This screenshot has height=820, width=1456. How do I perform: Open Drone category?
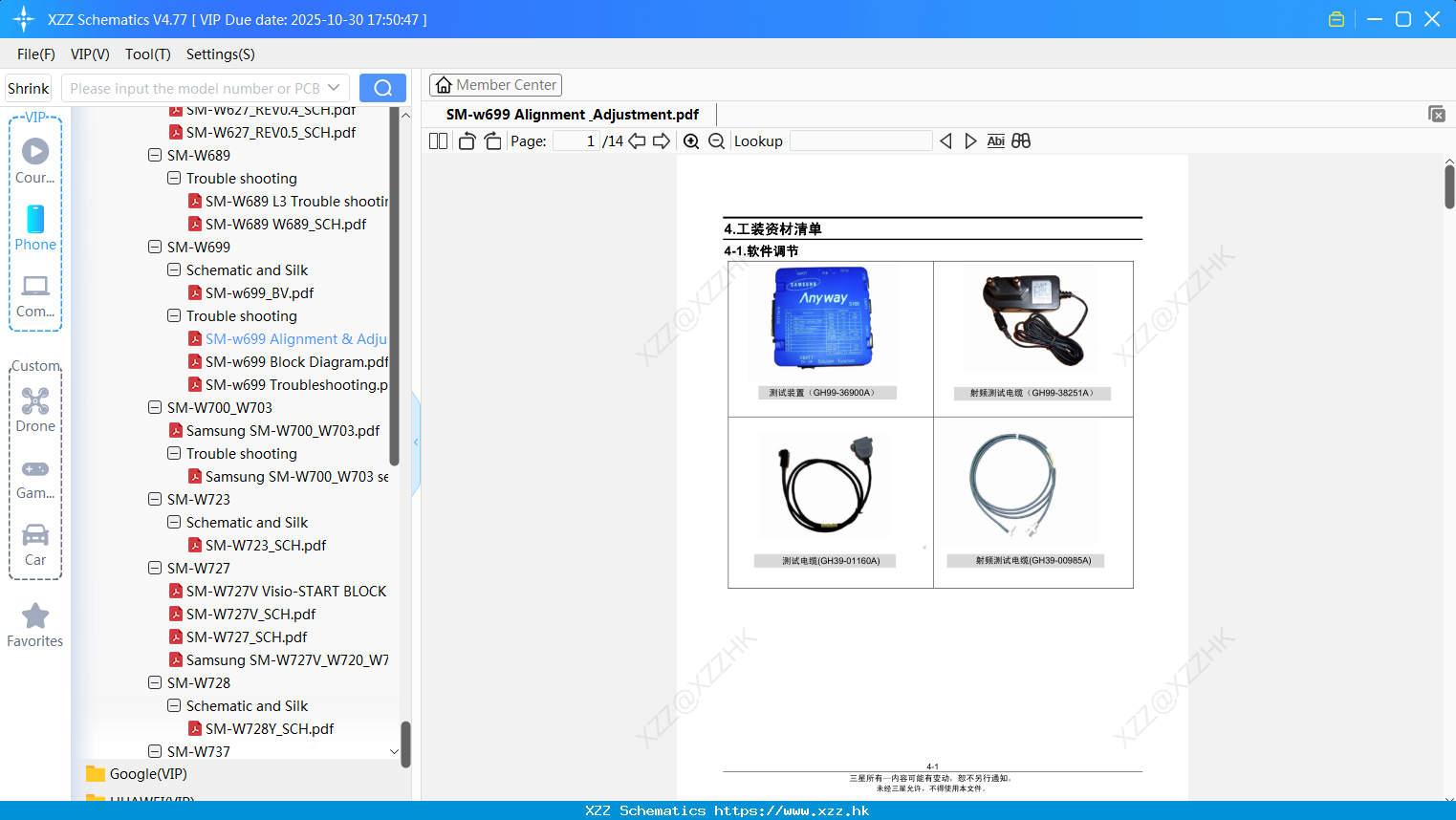[x=35, y=410]
